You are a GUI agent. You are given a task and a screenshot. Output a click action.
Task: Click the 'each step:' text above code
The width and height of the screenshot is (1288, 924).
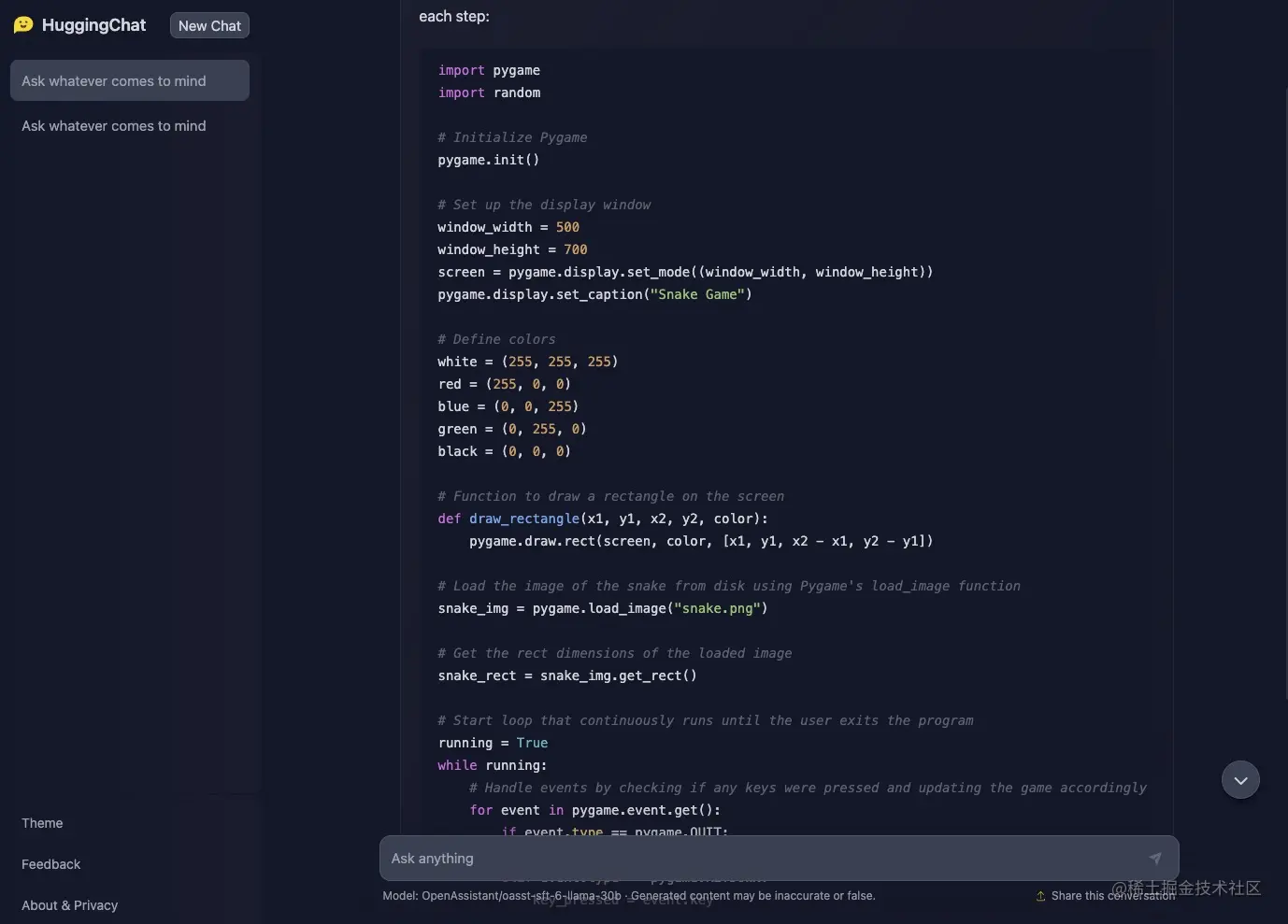[x=454, y=16]
